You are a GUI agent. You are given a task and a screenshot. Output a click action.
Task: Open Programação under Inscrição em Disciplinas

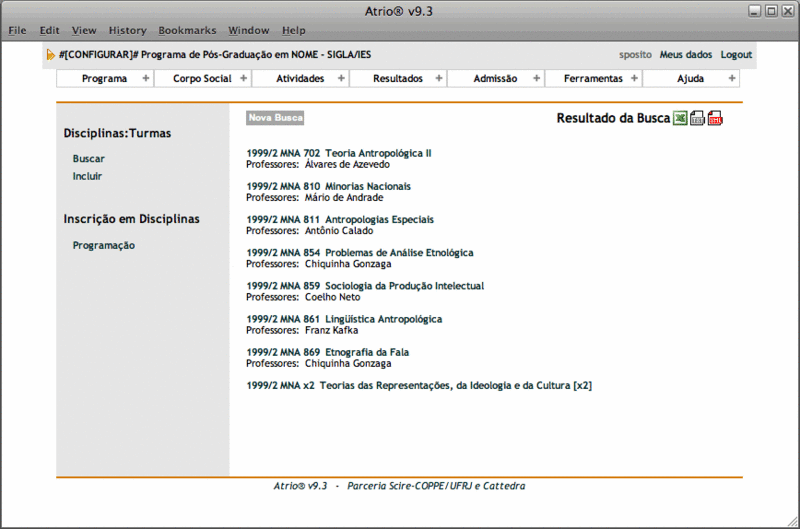[104, 246]
